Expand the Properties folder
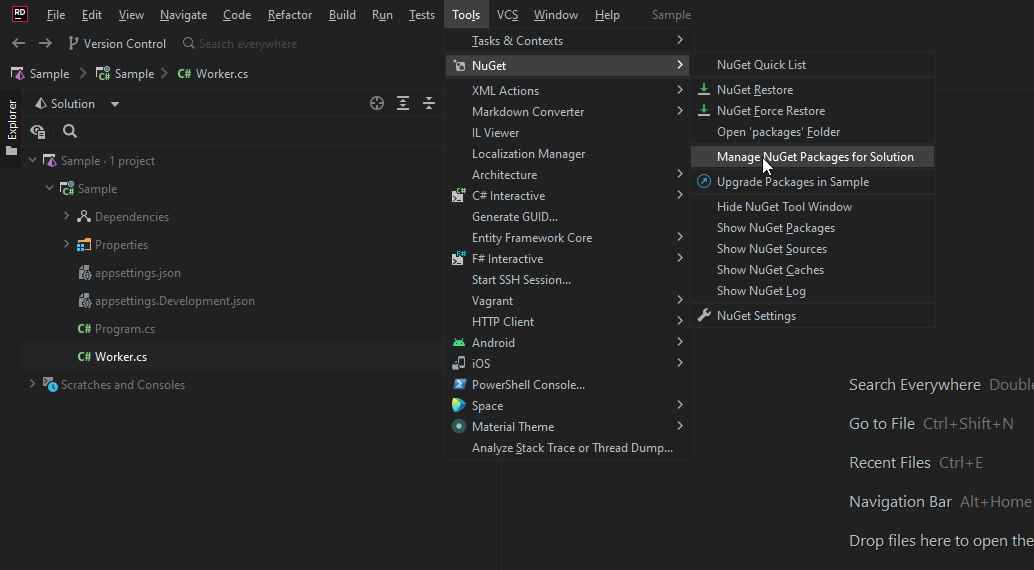Image resolution: width=1034 pixels, height=570 pixels. pyautogui.click(x=67, y=244)
